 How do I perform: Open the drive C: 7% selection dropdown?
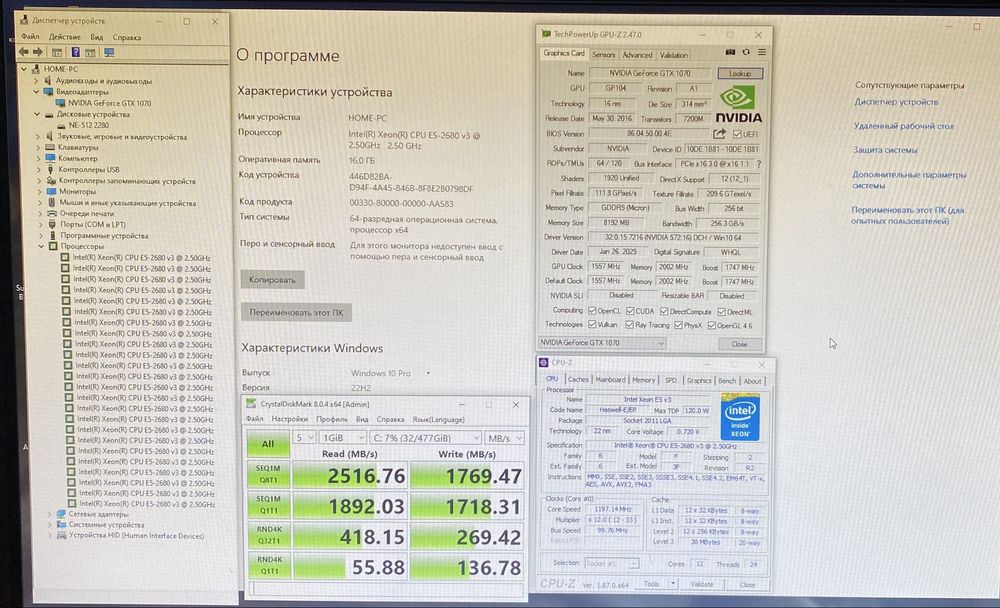pyautogui.click(x=425, y=438)
